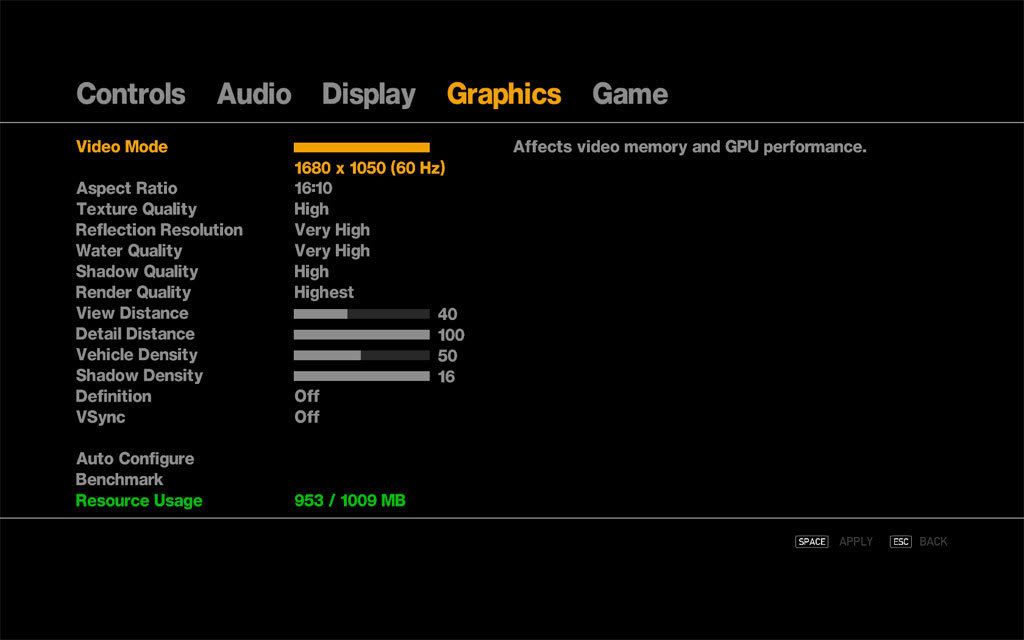The width and height of the screenshot is (1024, 640).
Task: Switch to the Audio tab
Action: pos(254,94)
